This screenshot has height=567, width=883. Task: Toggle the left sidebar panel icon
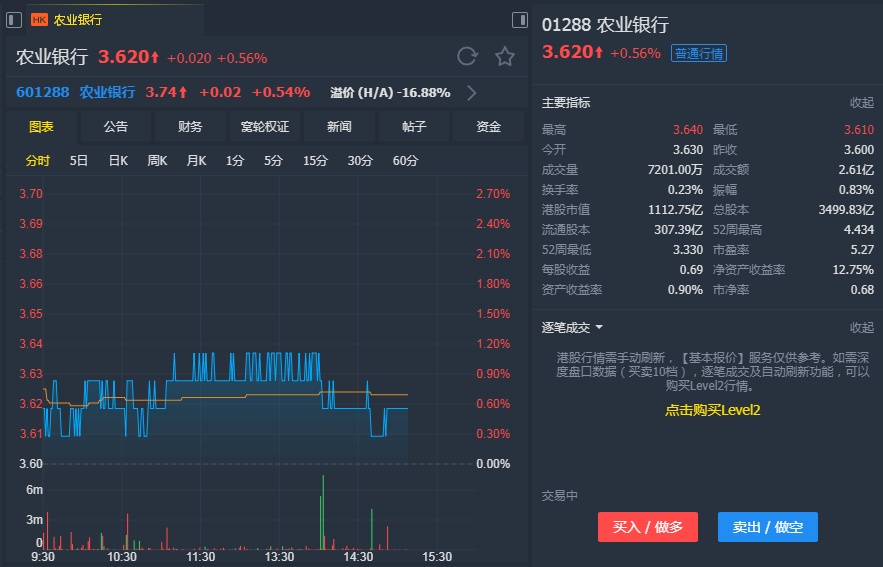tap(14, 20)
